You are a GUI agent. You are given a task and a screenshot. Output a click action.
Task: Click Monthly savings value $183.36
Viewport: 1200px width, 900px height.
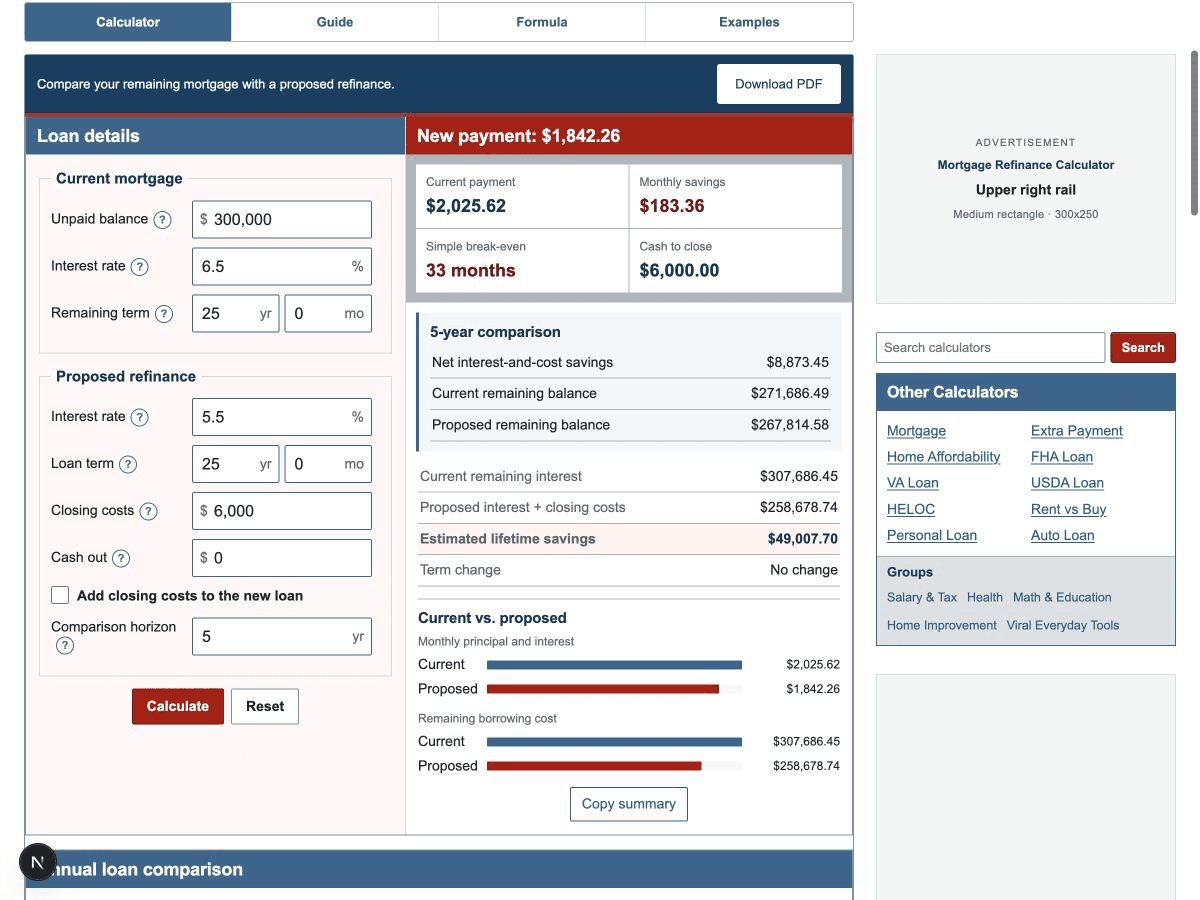tap(672, 207)
